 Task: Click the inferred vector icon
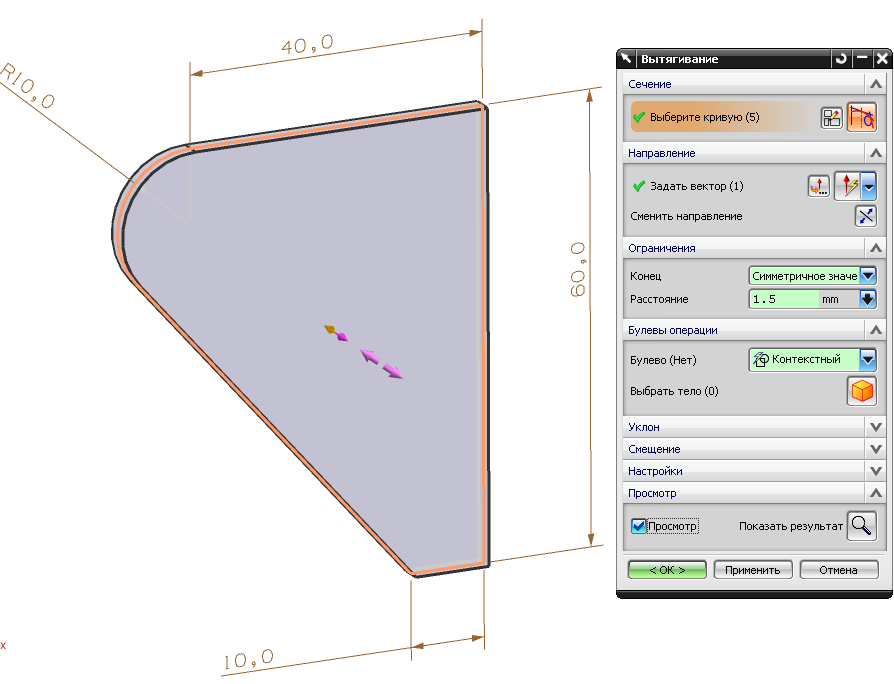[848, 186]
